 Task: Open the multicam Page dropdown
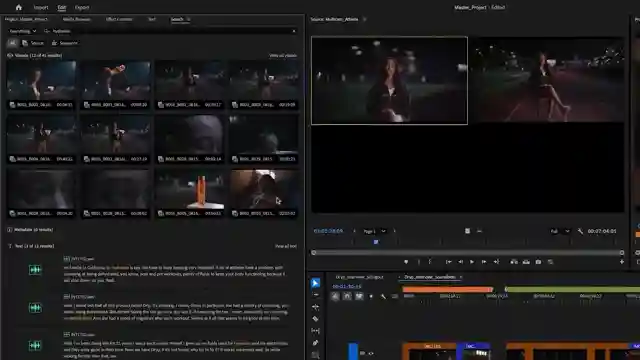point(374,231)
